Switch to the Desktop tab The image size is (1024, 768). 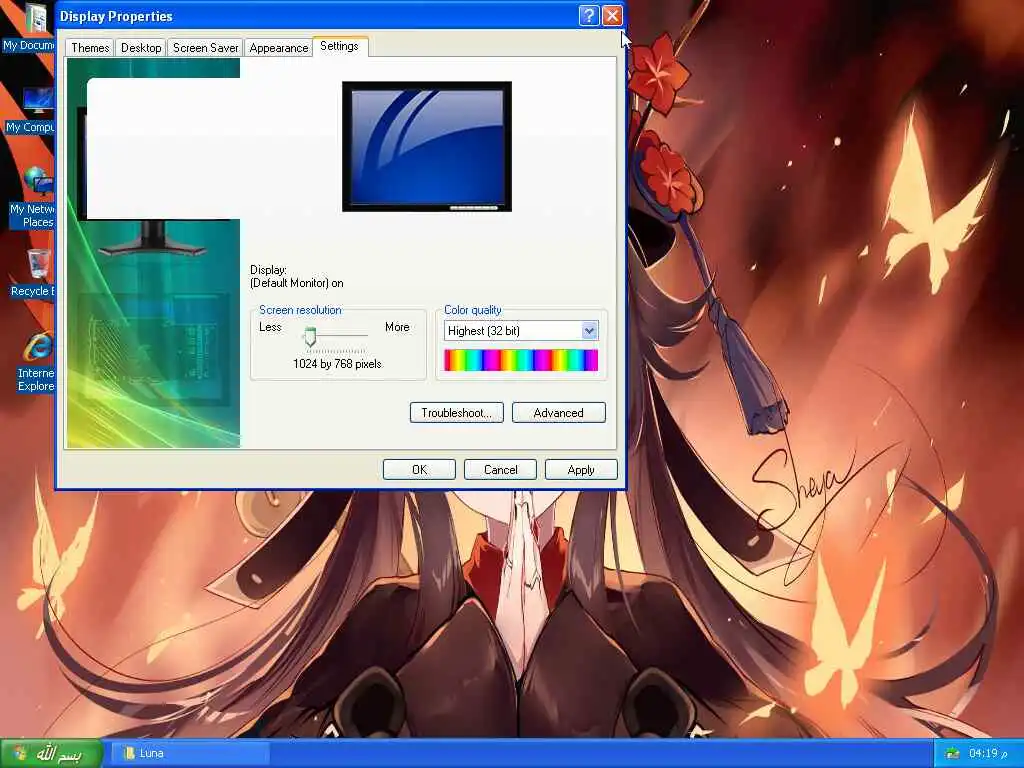[141, 48]
